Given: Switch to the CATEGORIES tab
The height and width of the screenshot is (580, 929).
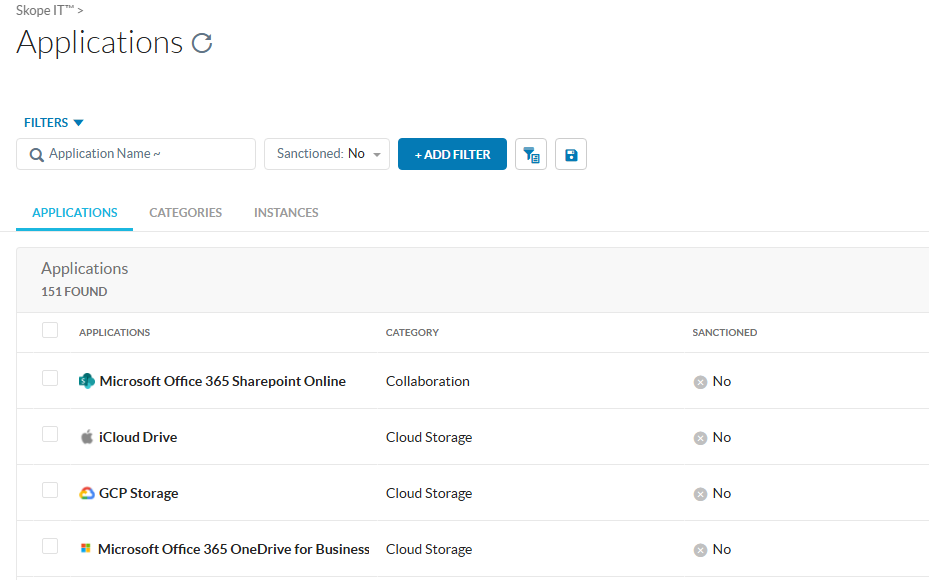Looking at the screenshot, I should (x=185, y=213).
